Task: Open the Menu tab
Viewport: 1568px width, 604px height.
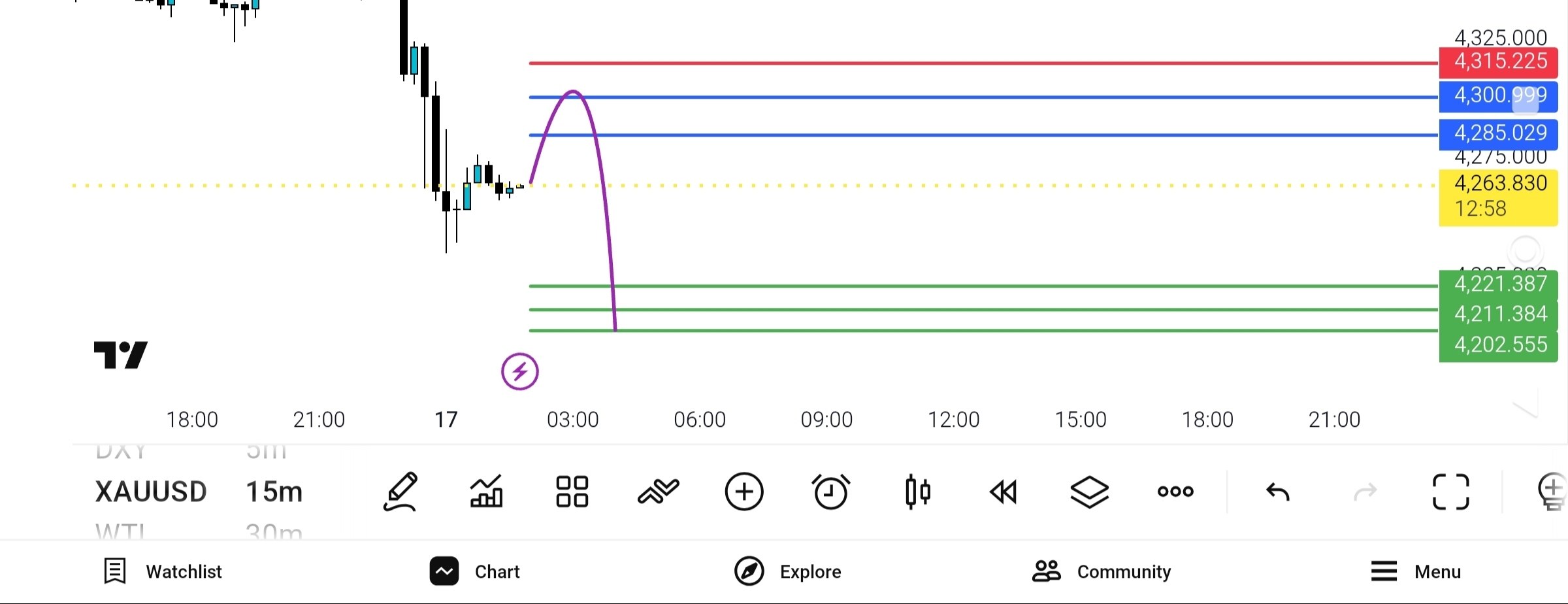Action: click(x=1415, y=571)
